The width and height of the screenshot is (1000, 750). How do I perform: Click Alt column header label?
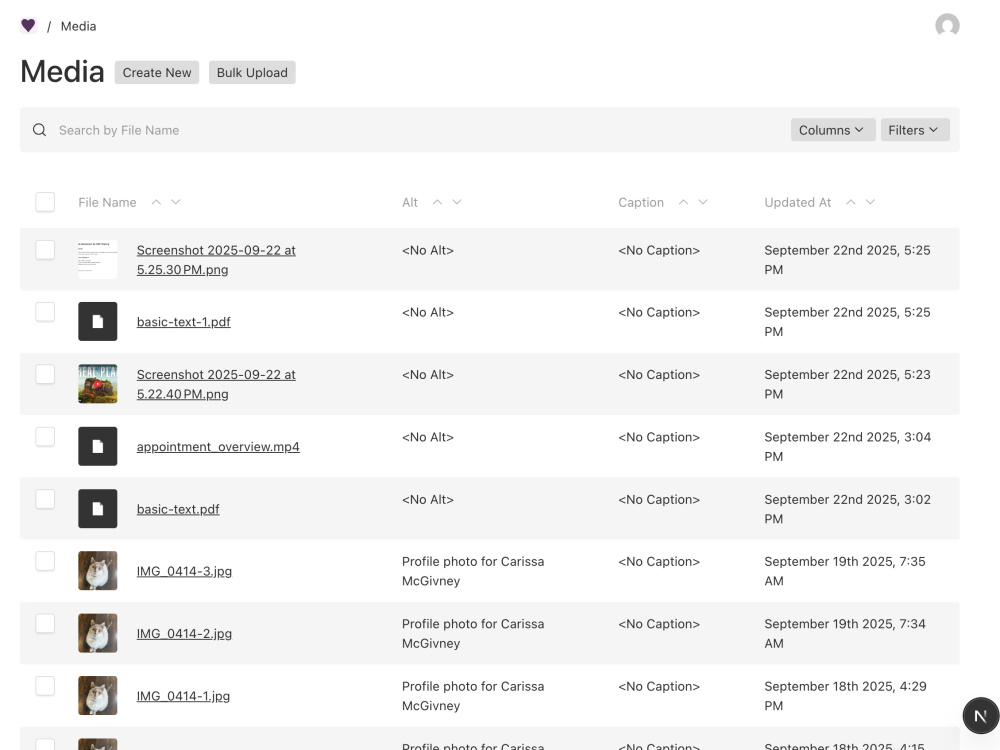click(409, 202)
